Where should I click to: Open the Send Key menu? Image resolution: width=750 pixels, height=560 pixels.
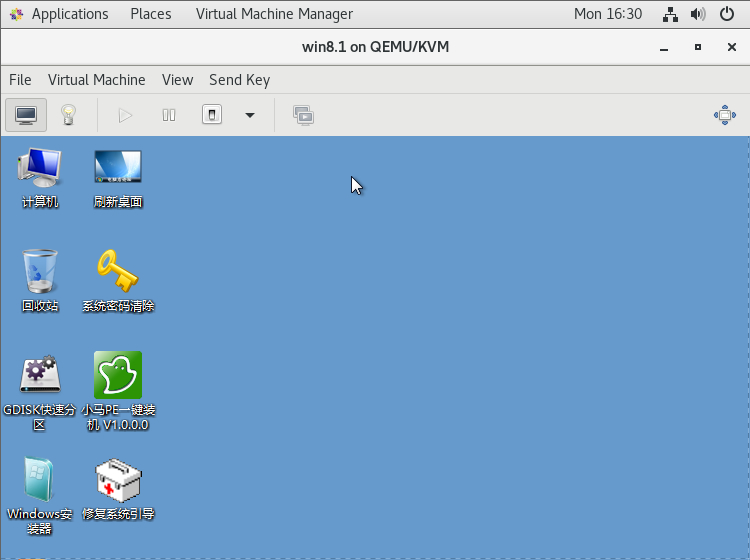(240, 80)
